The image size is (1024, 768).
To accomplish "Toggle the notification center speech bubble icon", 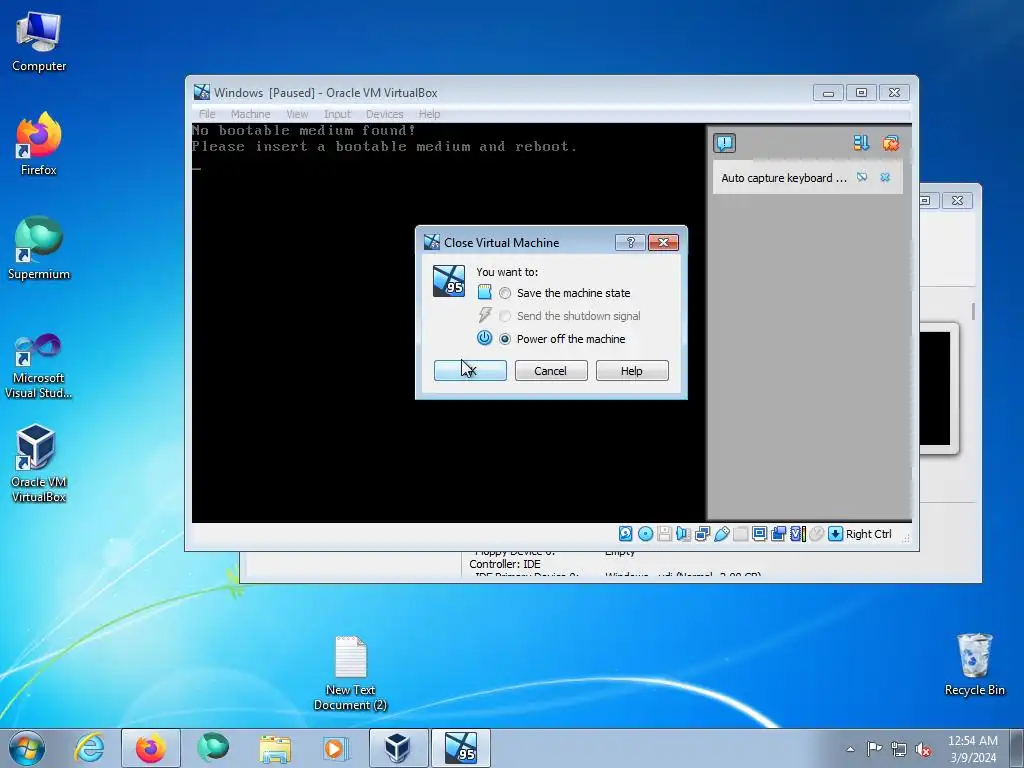I will (724, 143).
